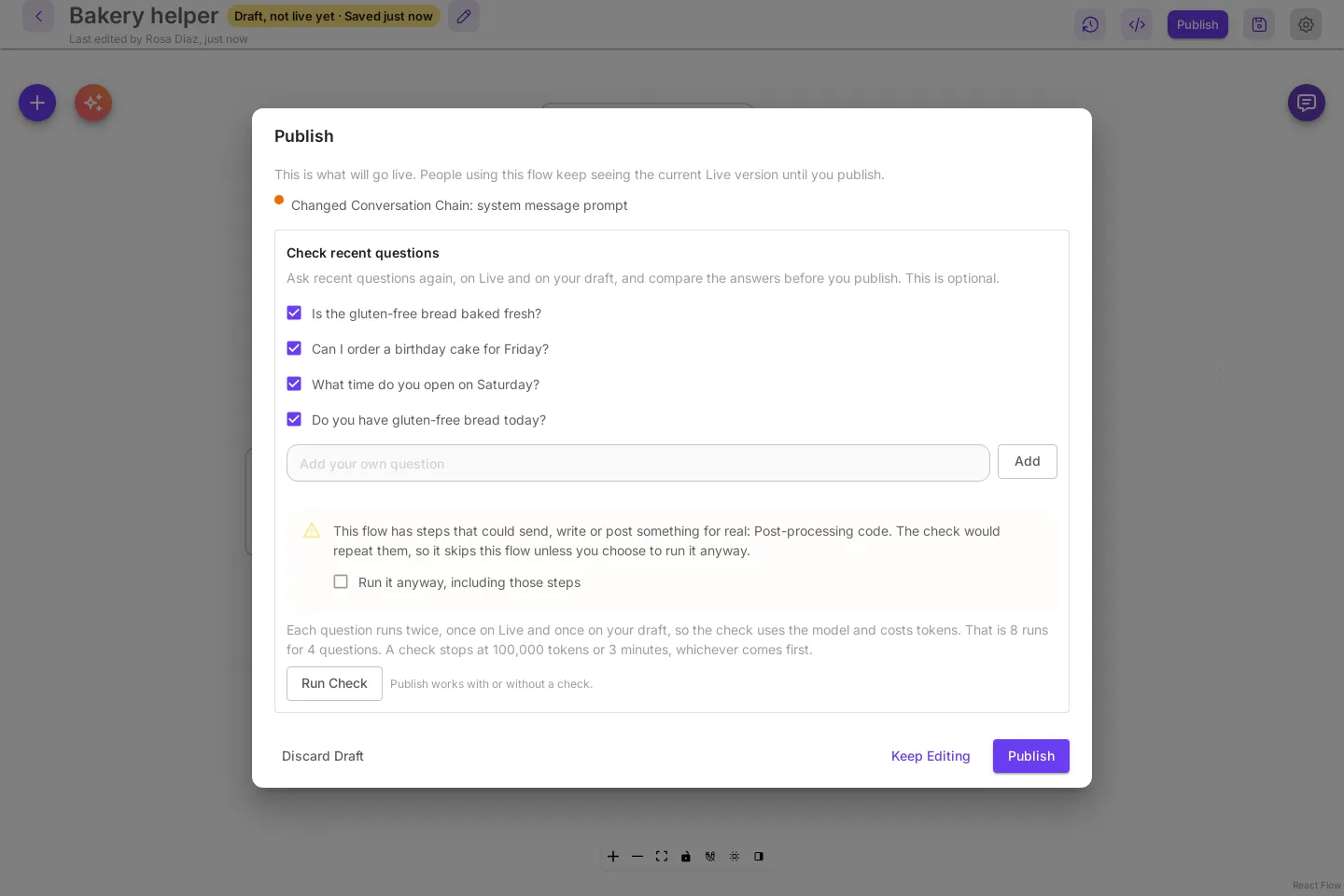Viewport: 1344px width, 896px height.
Task: Click "Changed Conversation Chain: system message prompt"
Action: (x=459, y=205)
